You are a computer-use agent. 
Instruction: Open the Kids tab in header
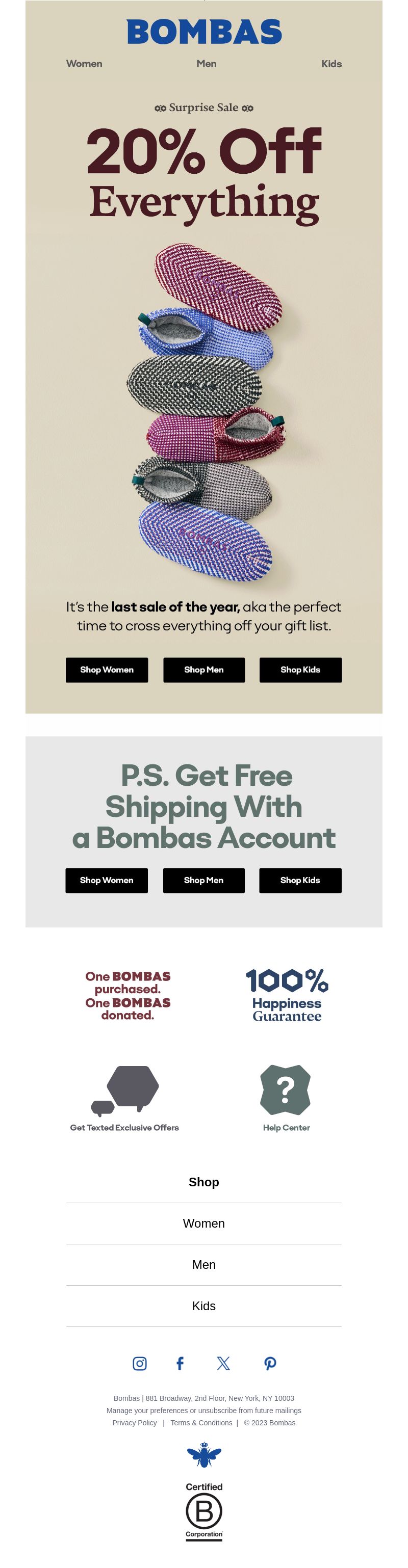(x=331, y=63)
